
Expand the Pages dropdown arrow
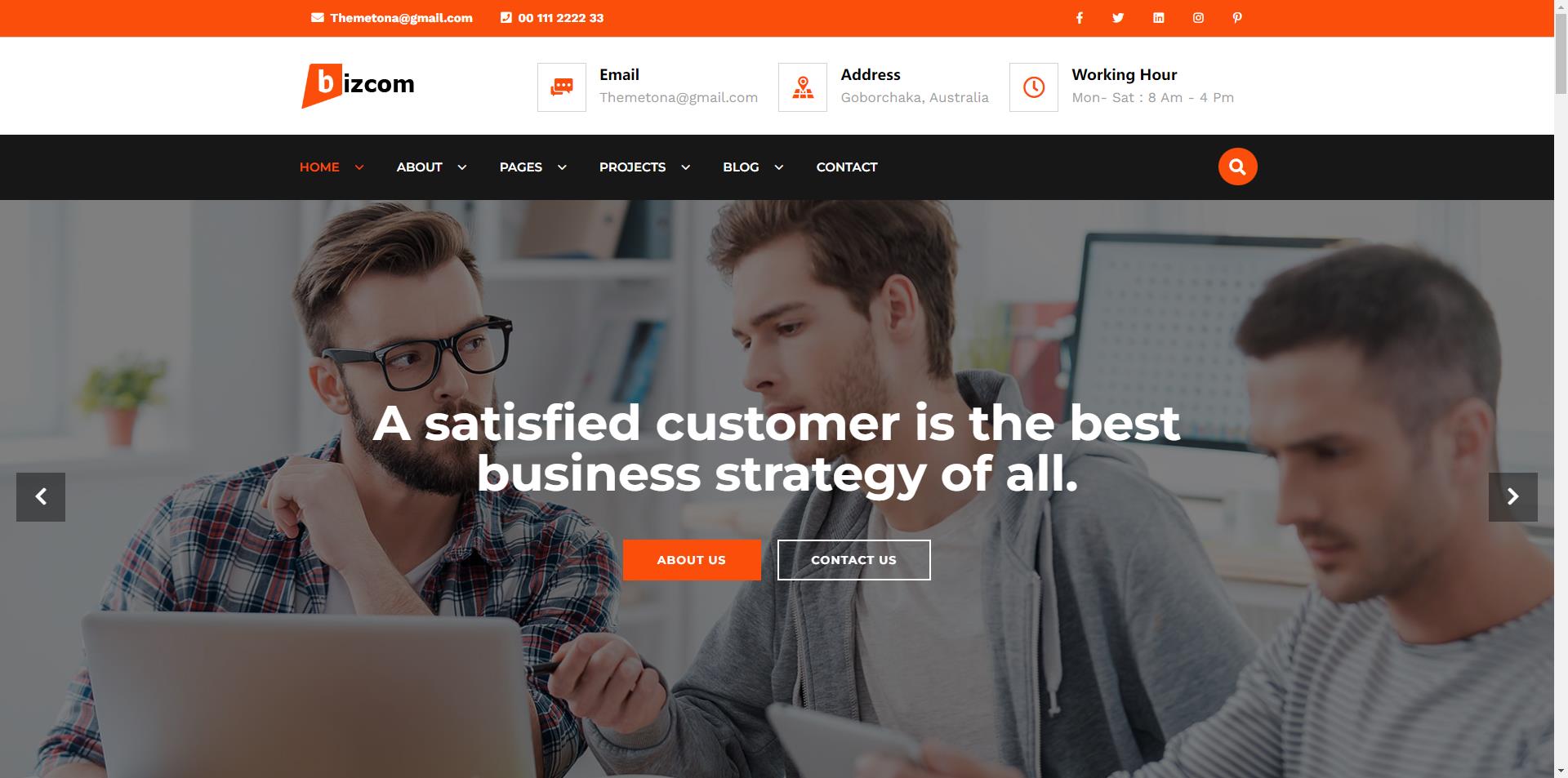point(562,167)
